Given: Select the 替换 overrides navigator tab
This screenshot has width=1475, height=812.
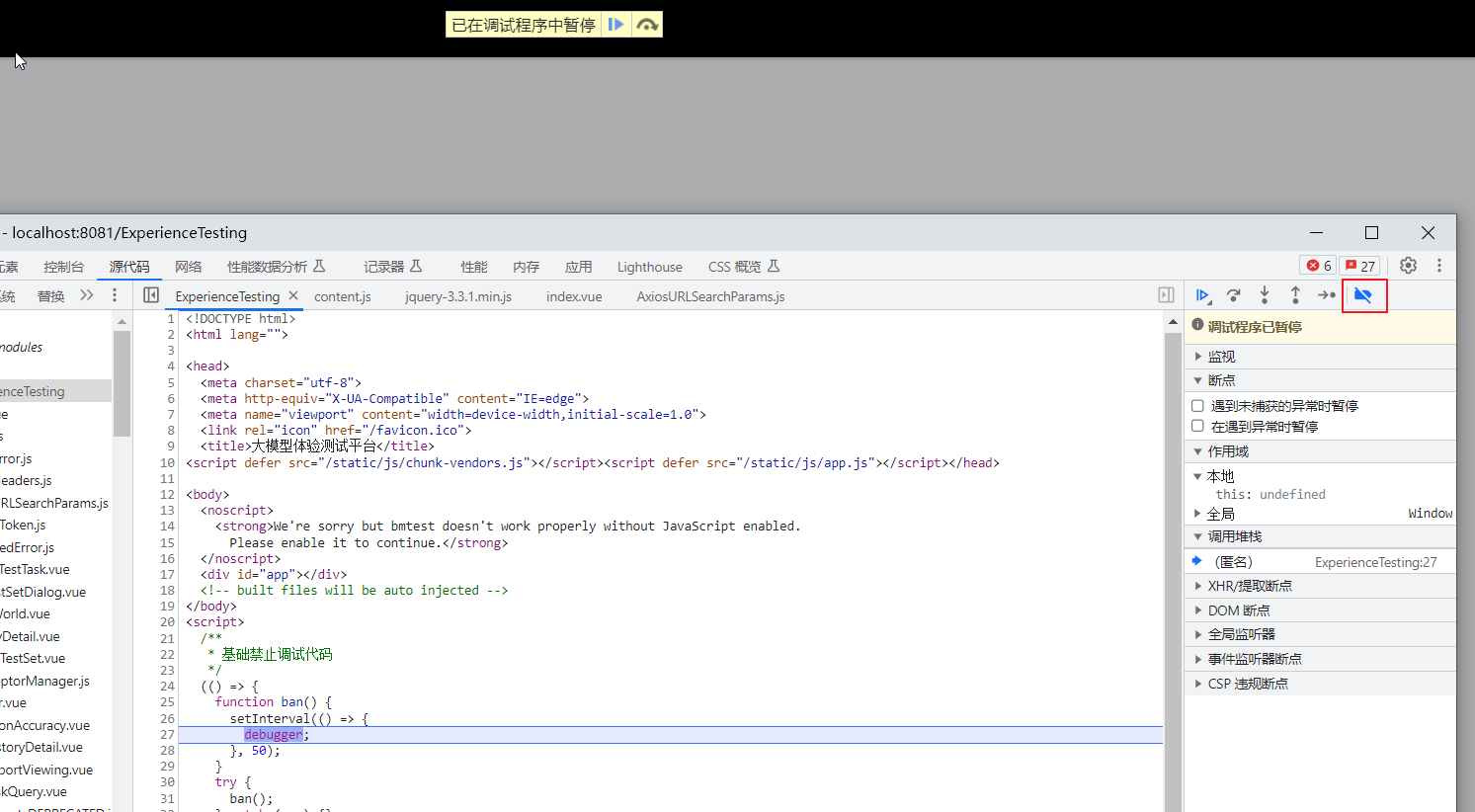Looking at the screenshot, I should pos(50,296).
